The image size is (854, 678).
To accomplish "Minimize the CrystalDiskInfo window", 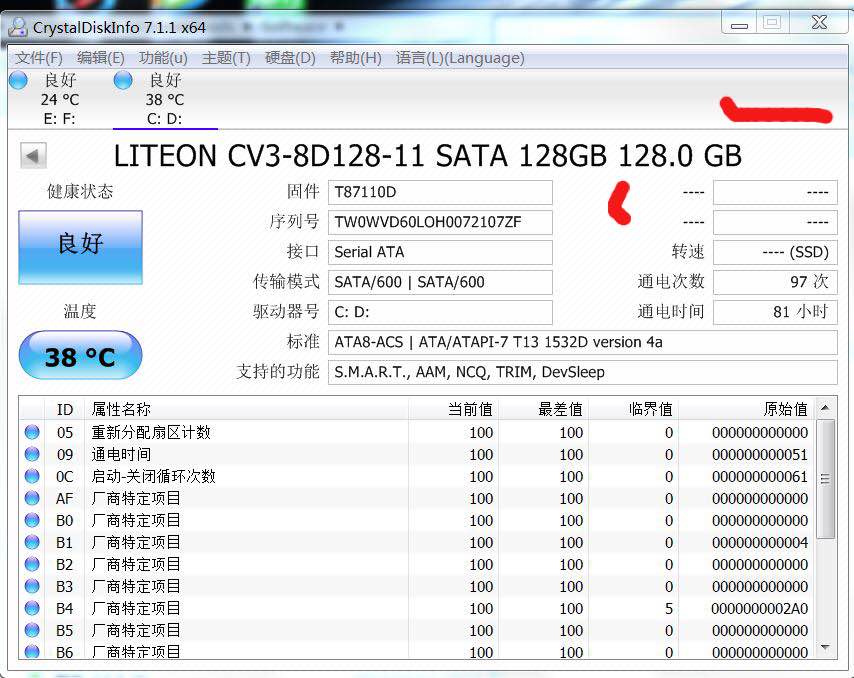I will point(739,23).
